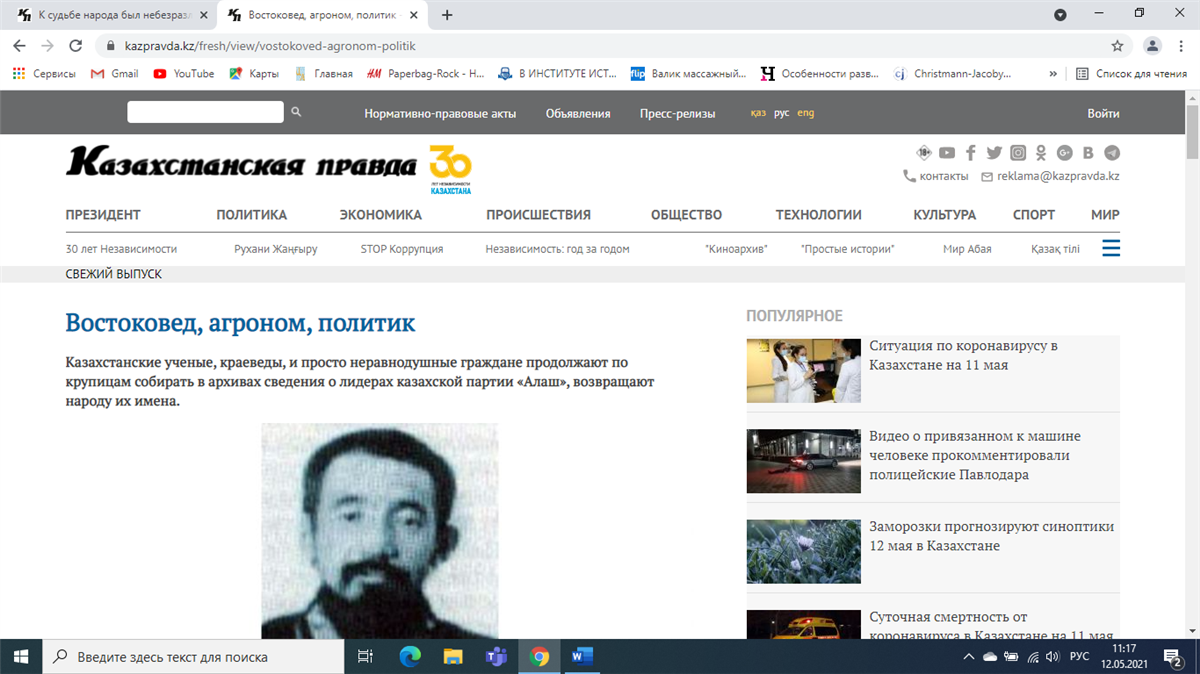The height and width of the screenshot is (674, 1200).
Task: Open the ПОЛИТИКА section
Action: point(251,215)
